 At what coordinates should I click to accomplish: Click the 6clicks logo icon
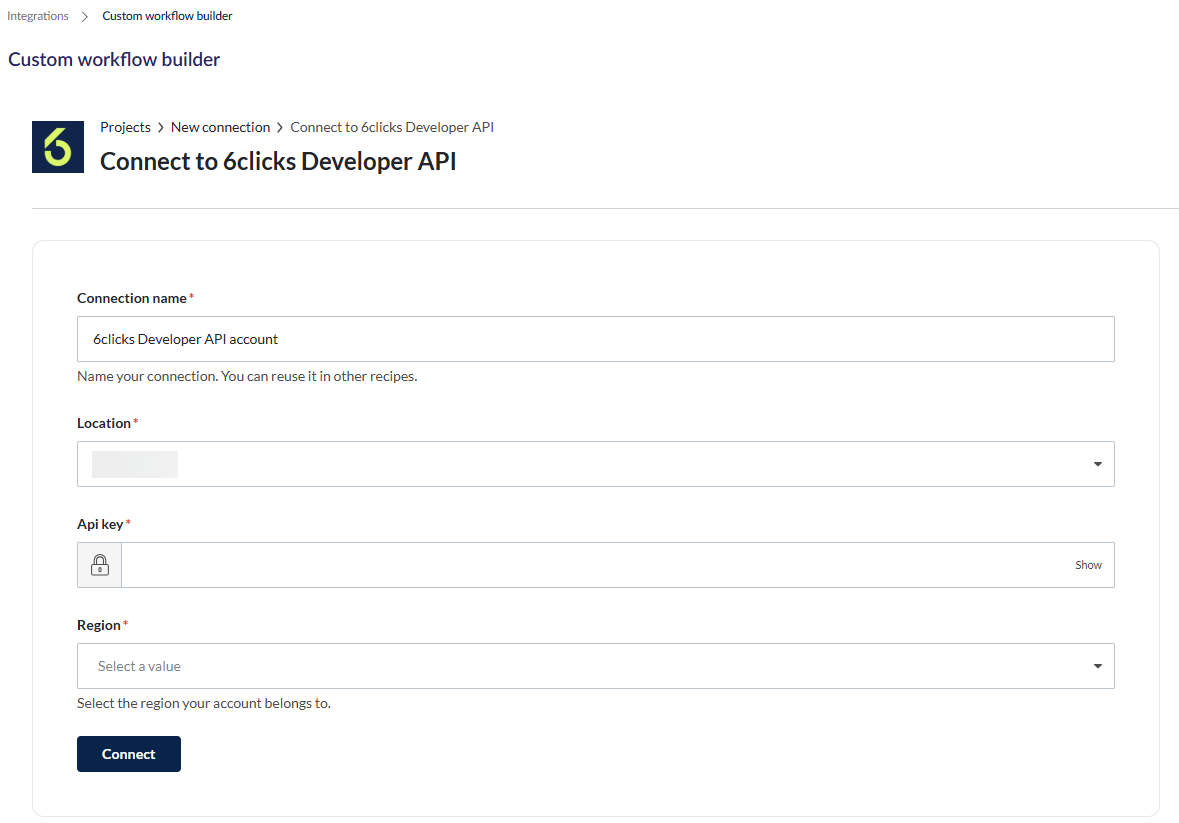tap(58, 147)
